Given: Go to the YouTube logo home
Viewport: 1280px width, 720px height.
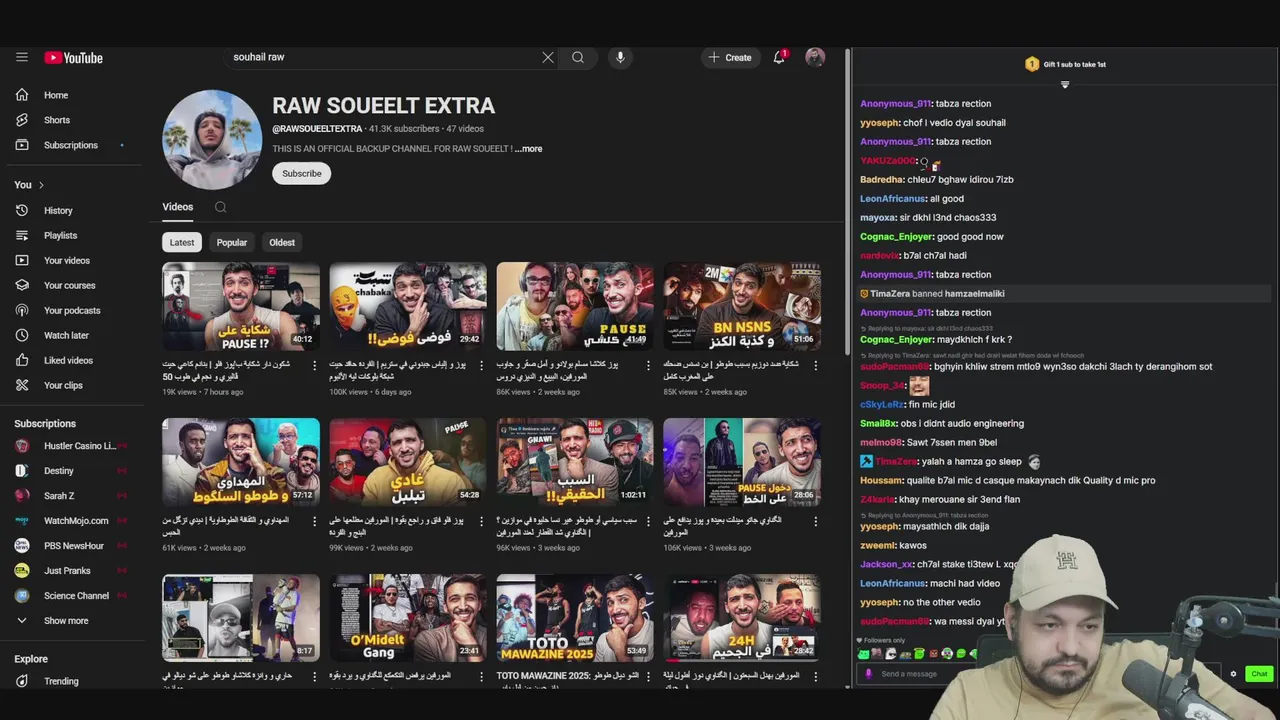Looking at the screenshot, I should [74, 58].
